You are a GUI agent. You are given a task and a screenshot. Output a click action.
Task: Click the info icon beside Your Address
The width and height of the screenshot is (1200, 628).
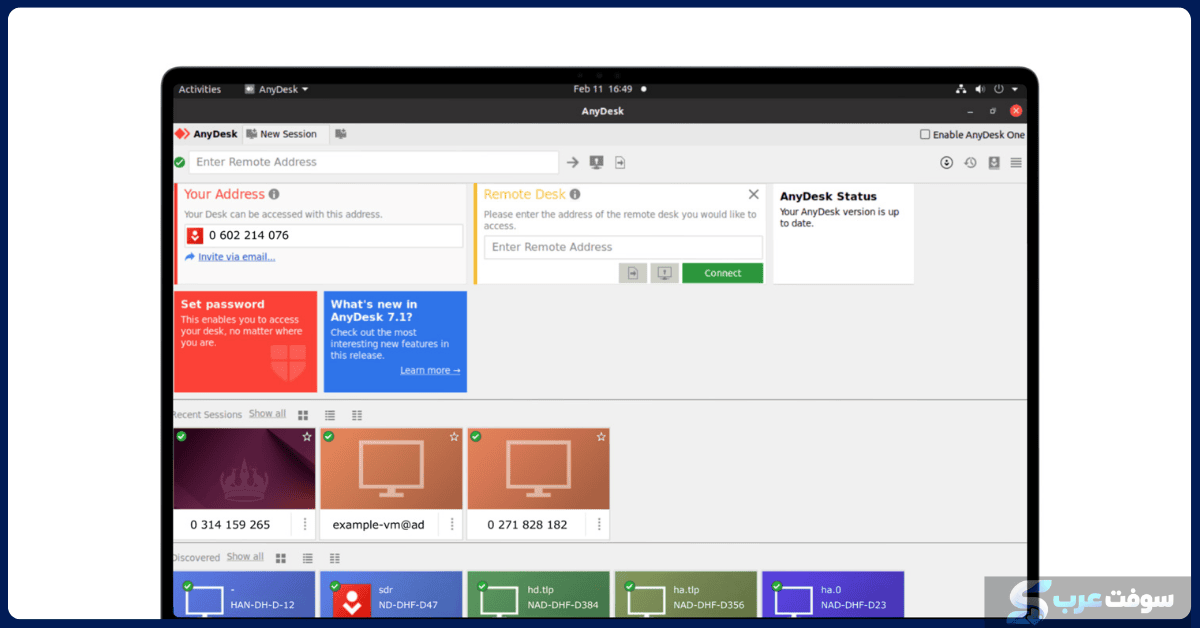[274, 195]
